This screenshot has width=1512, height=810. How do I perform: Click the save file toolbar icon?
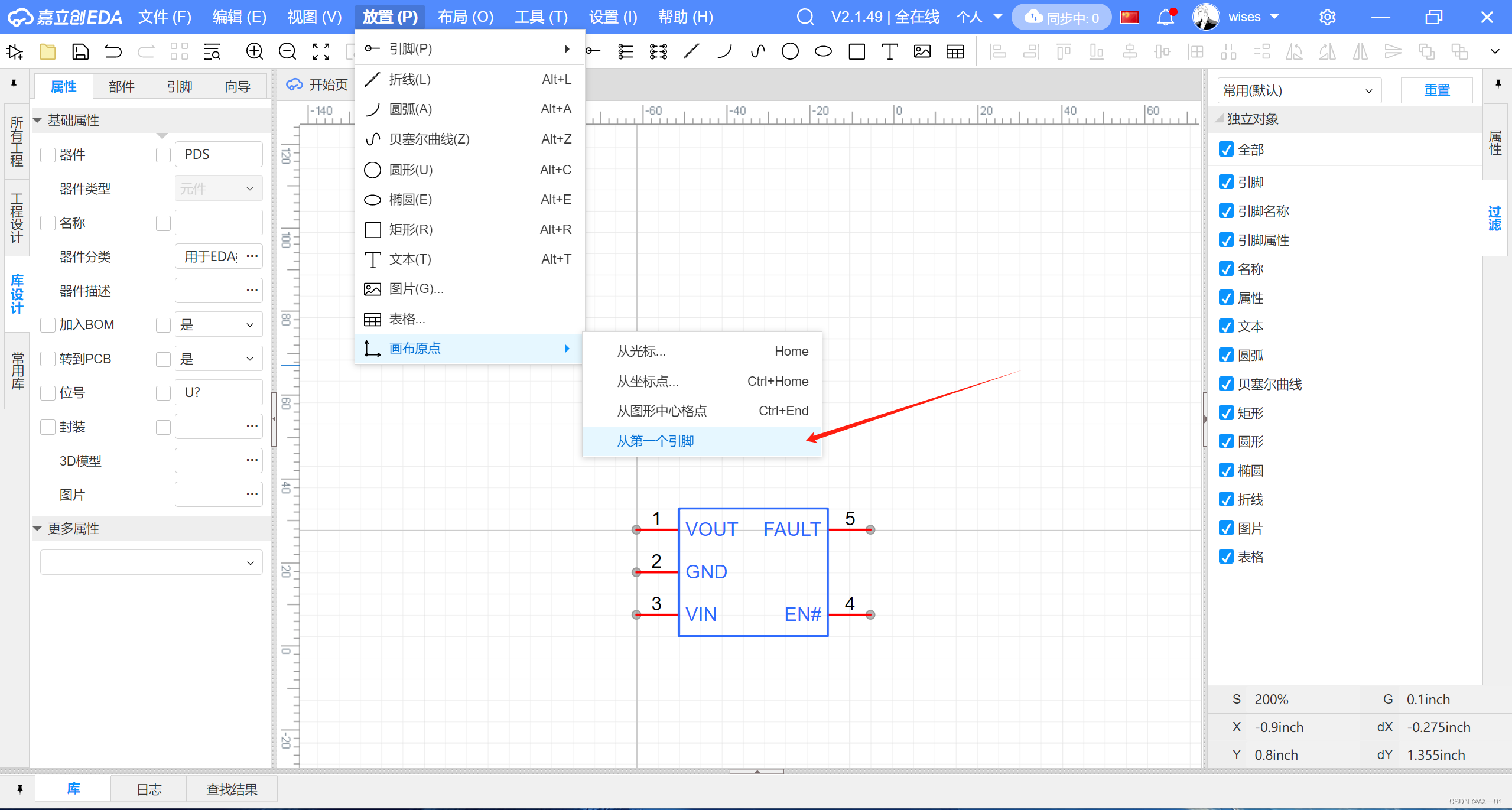pyautogui.click(x=80, y=51)
